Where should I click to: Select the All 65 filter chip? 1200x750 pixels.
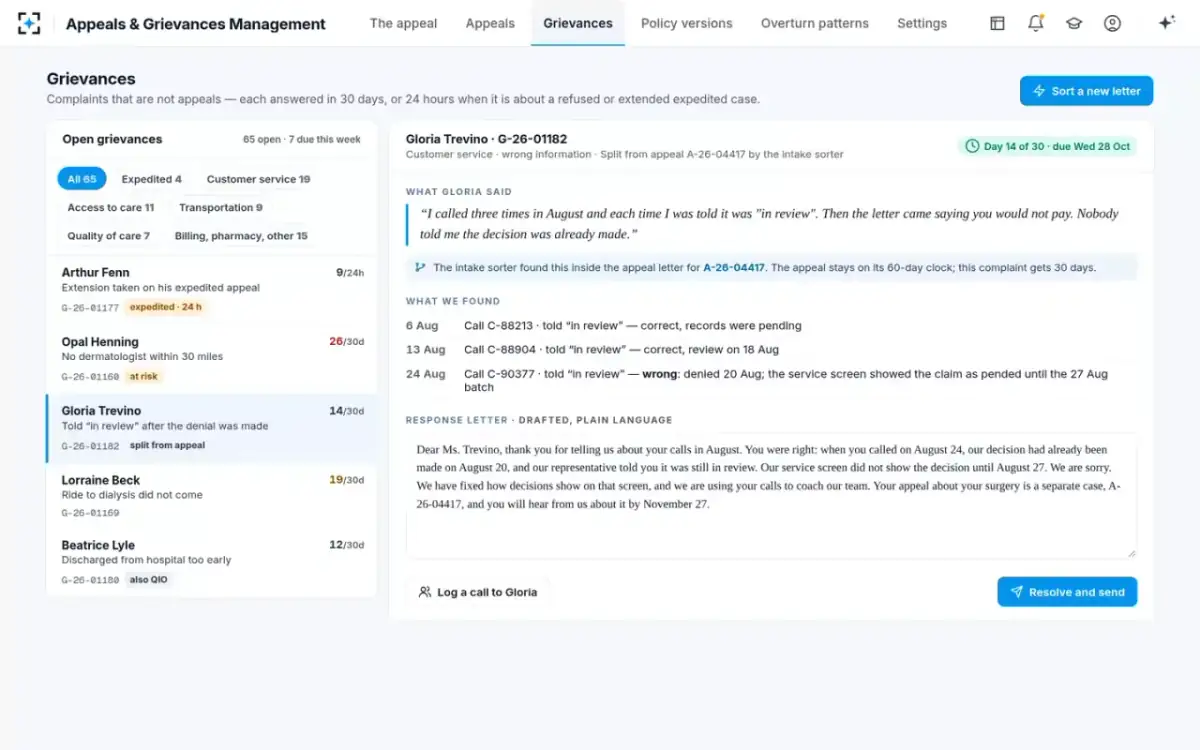pos(82,179)
